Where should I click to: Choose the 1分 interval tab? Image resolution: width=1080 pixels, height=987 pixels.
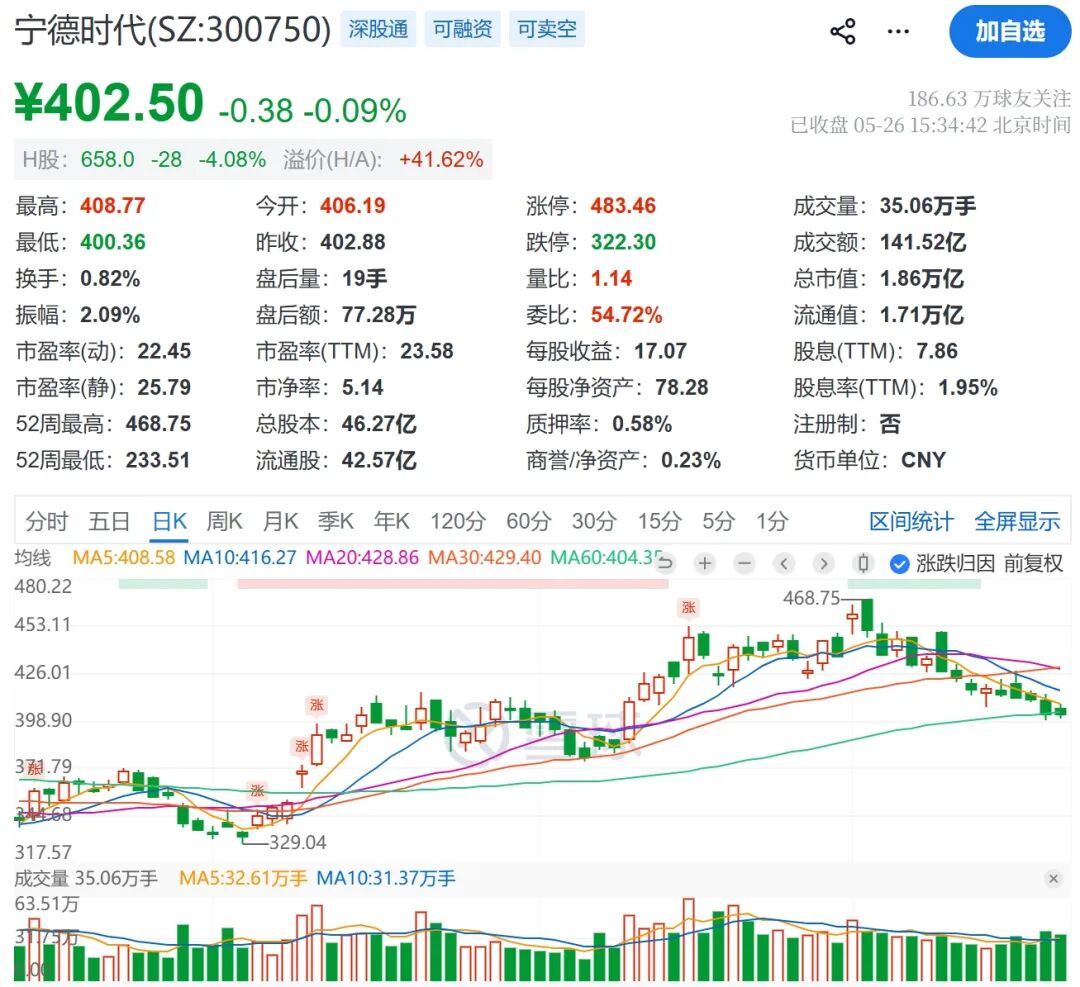tap(772, 521)
